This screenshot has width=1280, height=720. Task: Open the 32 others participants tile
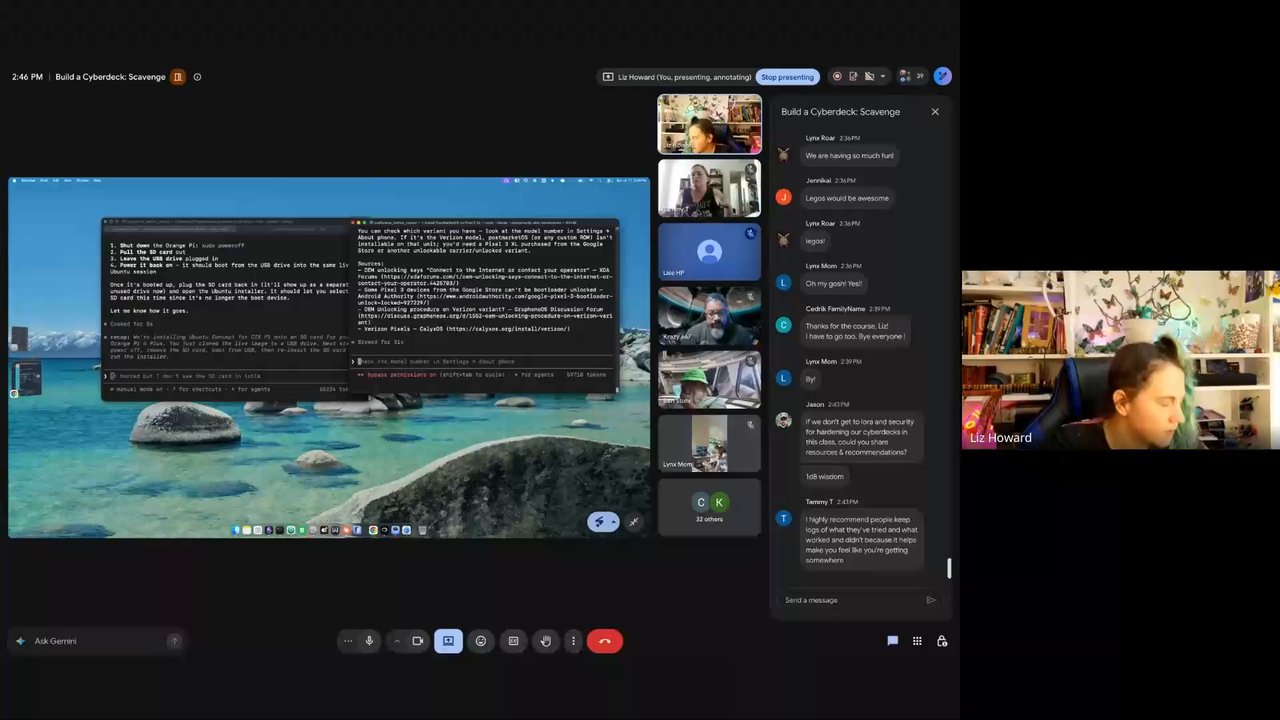709,507
